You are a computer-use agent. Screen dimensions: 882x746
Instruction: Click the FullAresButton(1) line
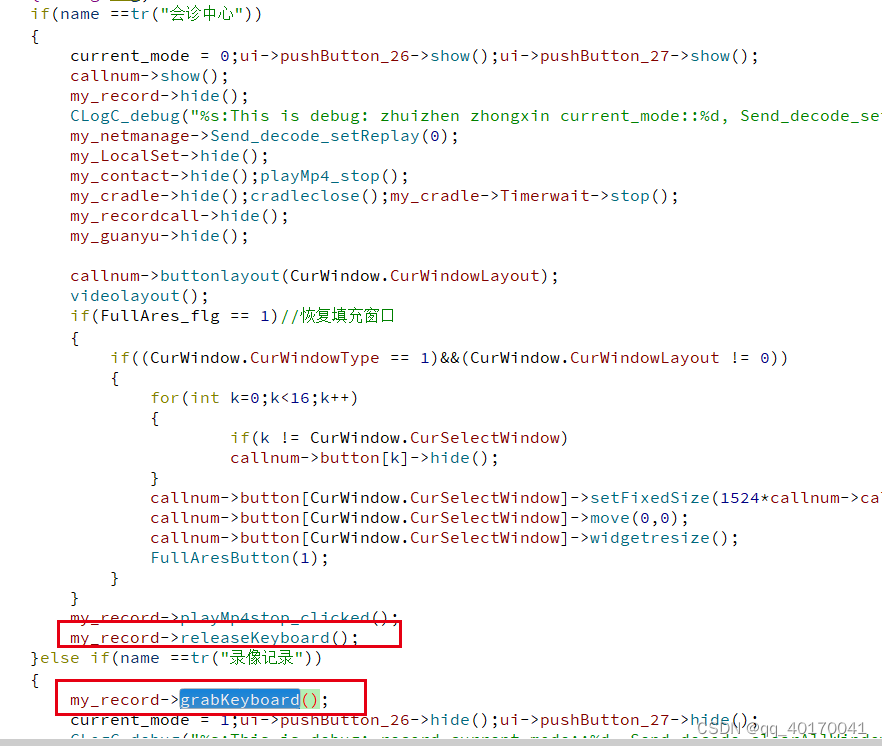click(x=239, y=558)
